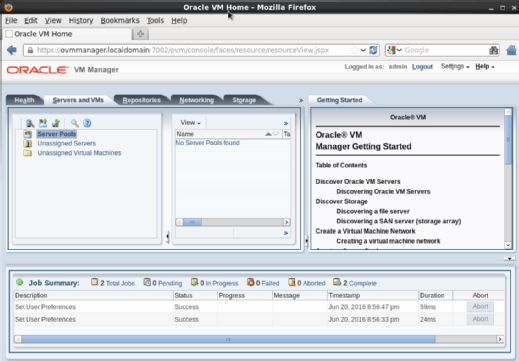
Task: Select Unassigned Virtual Machines tree item
Action: point(79,153)
